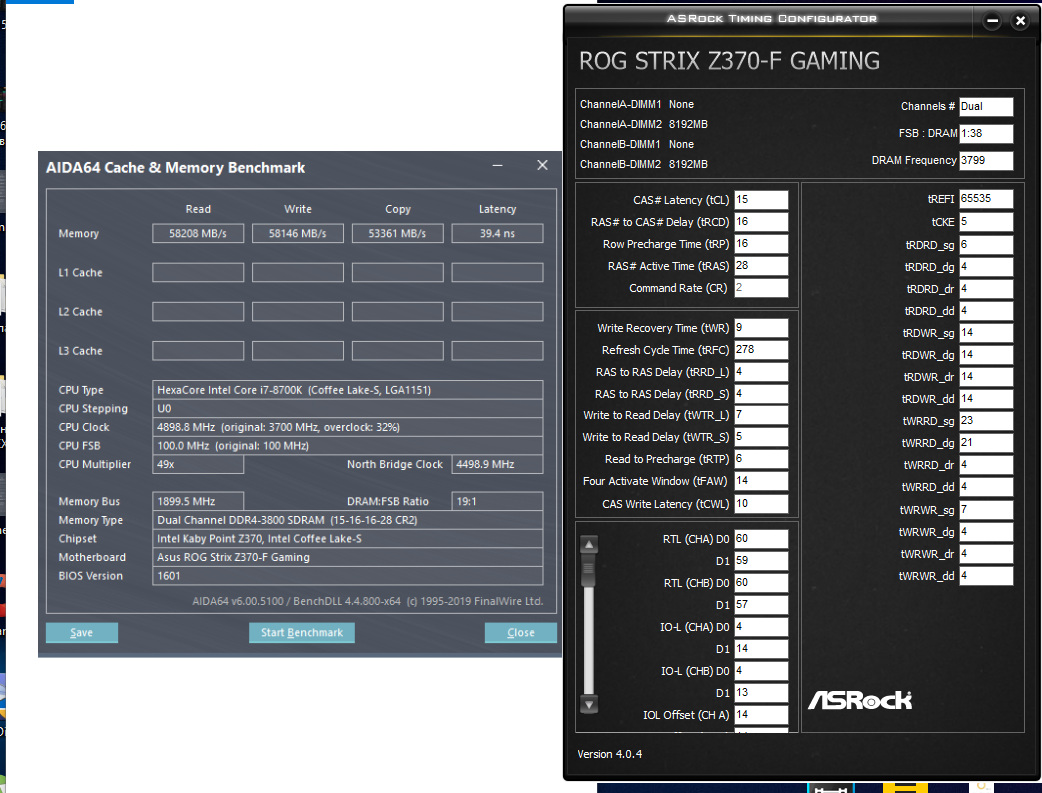Click the CPU Clock value 4898.8 MHz
Viewport: 1042px width, 793px height.
348,427
